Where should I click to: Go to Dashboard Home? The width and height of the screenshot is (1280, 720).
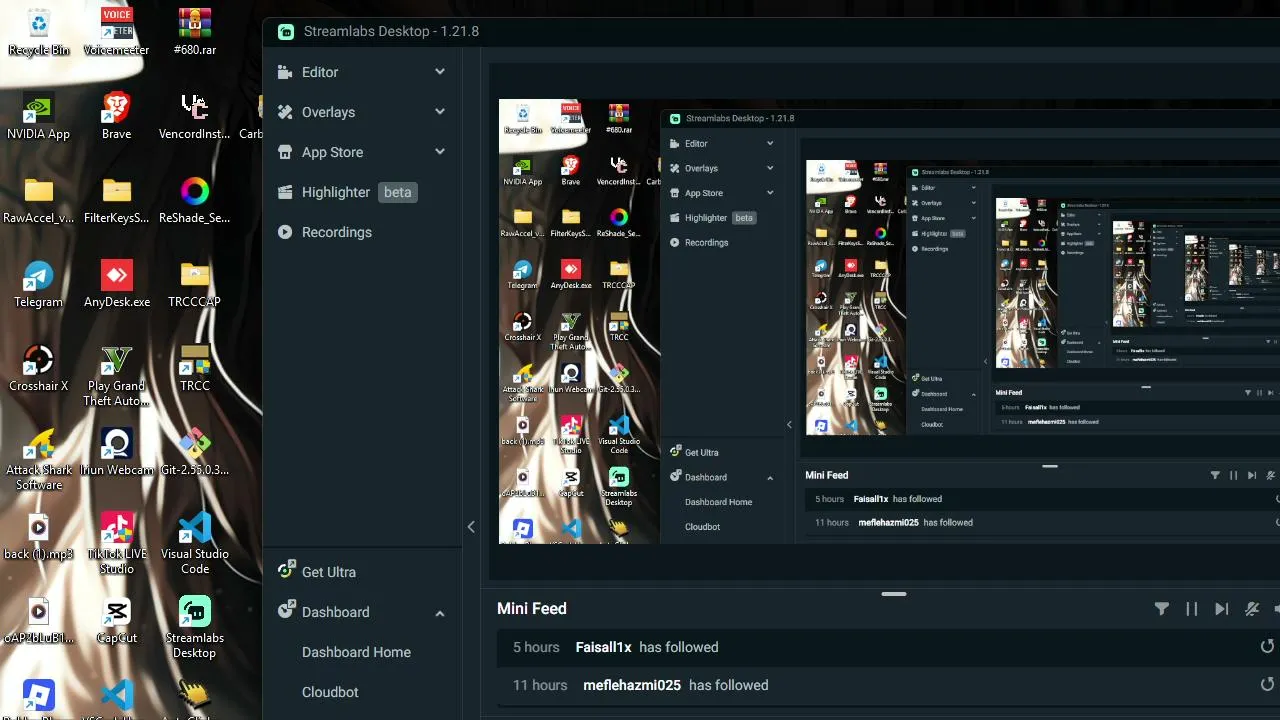(356, 652)
